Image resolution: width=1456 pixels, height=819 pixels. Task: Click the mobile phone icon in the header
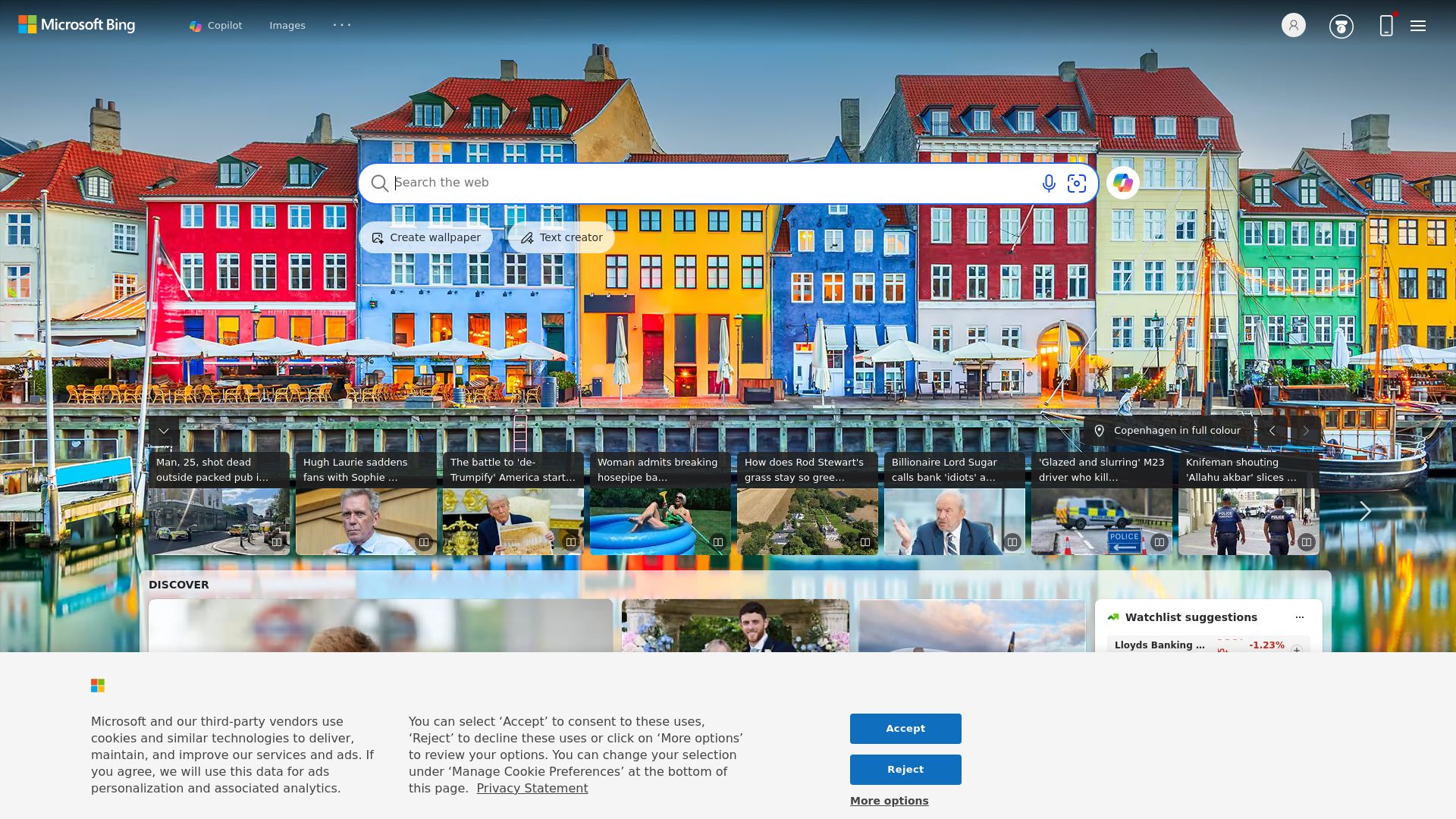tap(1386, 26)
